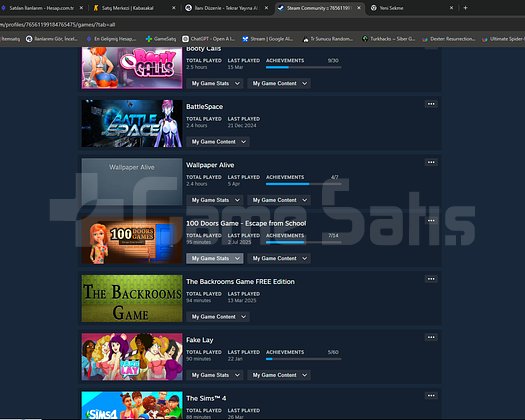Switch to the İlanı Düzenle tab
The image size is (525, 420).
227,8
